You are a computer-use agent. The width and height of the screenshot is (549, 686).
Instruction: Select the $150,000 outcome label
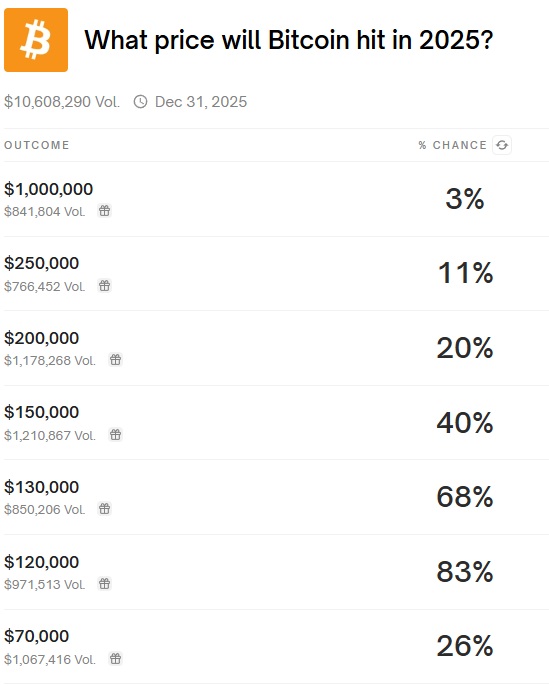coord(42,412)
